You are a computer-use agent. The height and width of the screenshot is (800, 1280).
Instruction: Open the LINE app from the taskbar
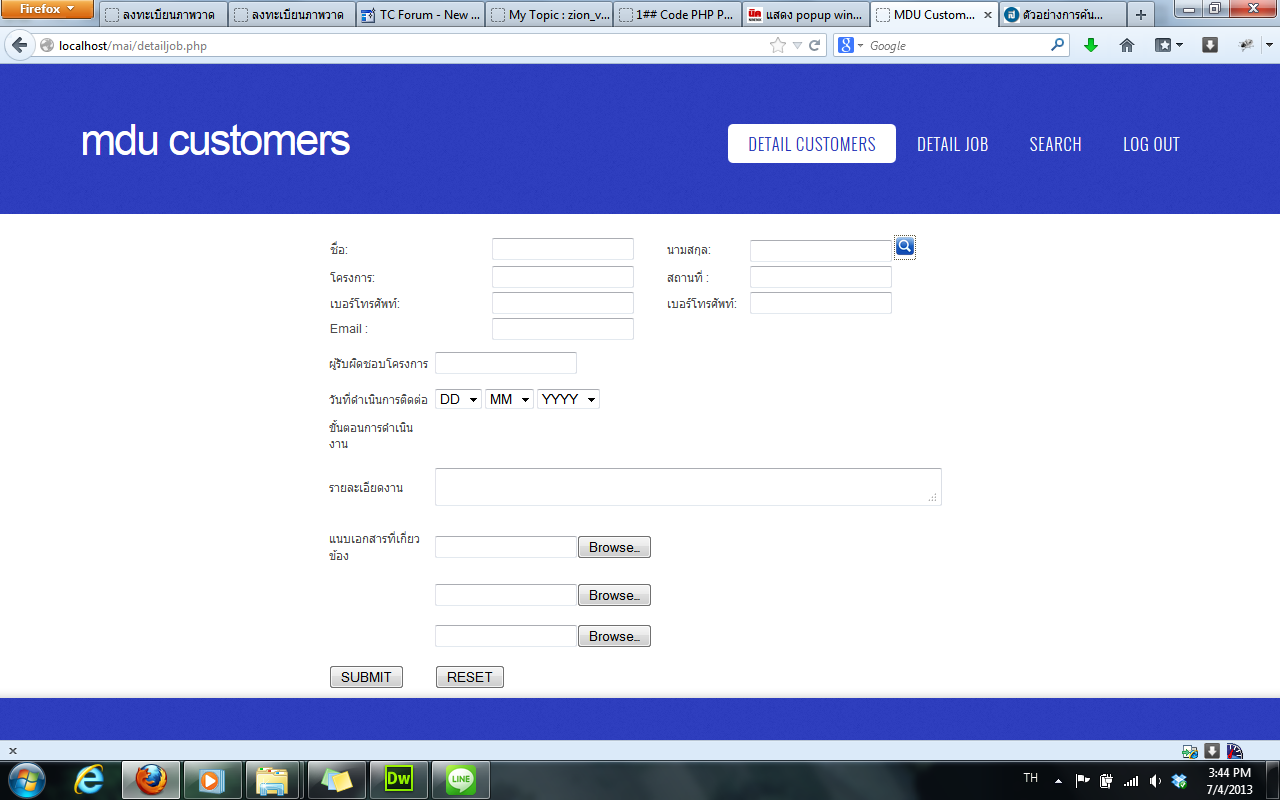[461, 780]
